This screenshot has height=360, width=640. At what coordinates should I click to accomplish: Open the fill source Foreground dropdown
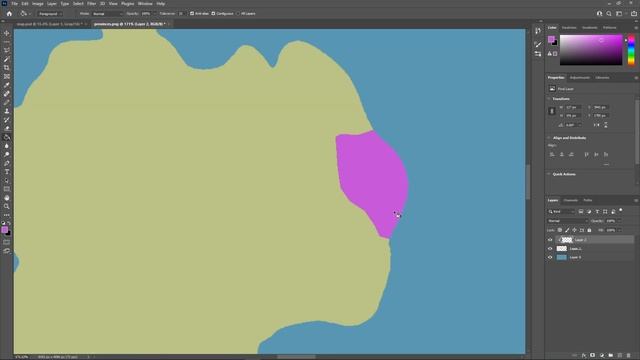pyautogui.click(x=50, y=13)
